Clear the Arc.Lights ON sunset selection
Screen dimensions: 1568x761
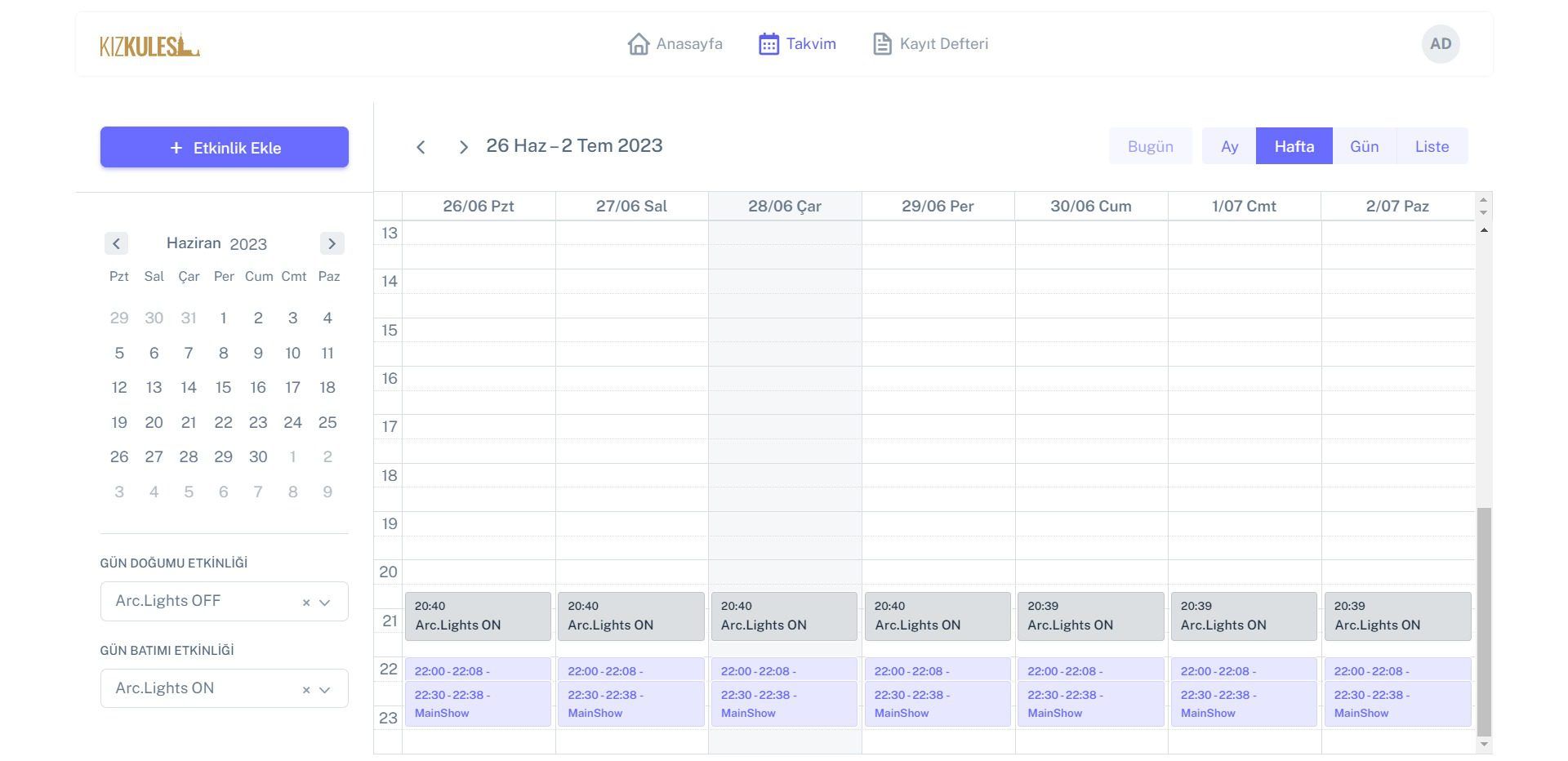[306, 690]
